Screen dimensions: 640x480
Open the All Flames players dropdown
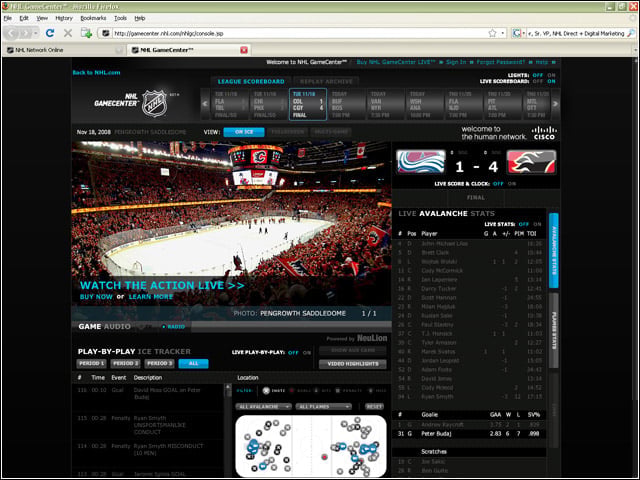tap(323, 407)
